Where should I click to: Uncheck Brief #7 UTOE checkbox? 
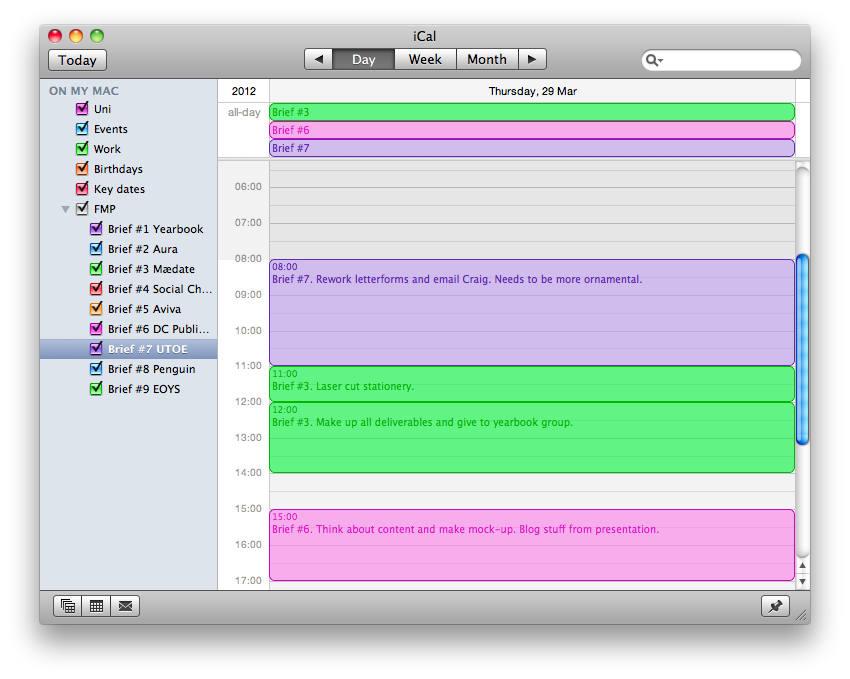(96, 348)
